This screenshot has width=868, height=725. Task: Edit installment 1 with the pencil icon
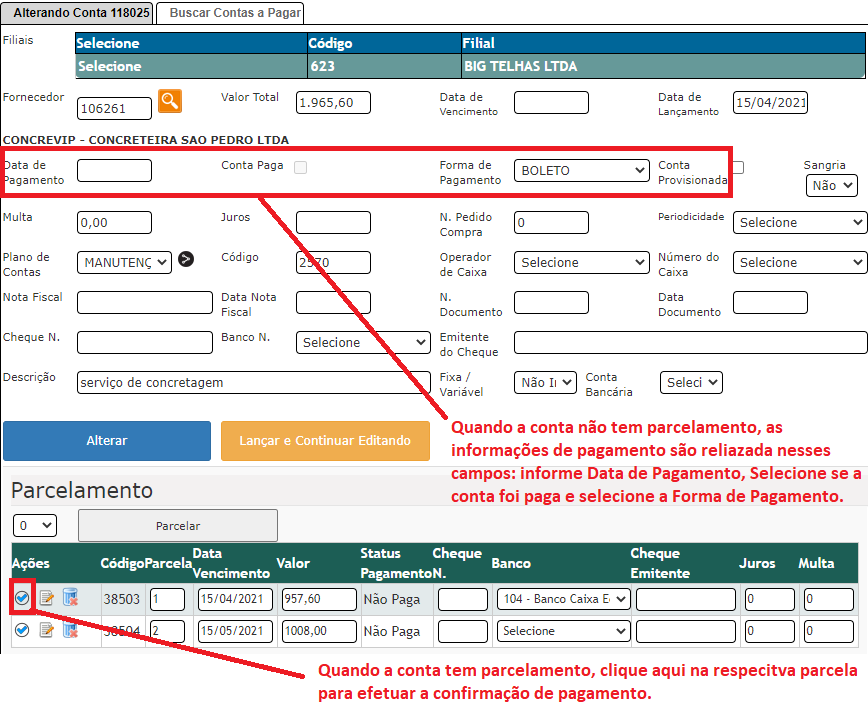pyautogui.click(x=46, y=599)
